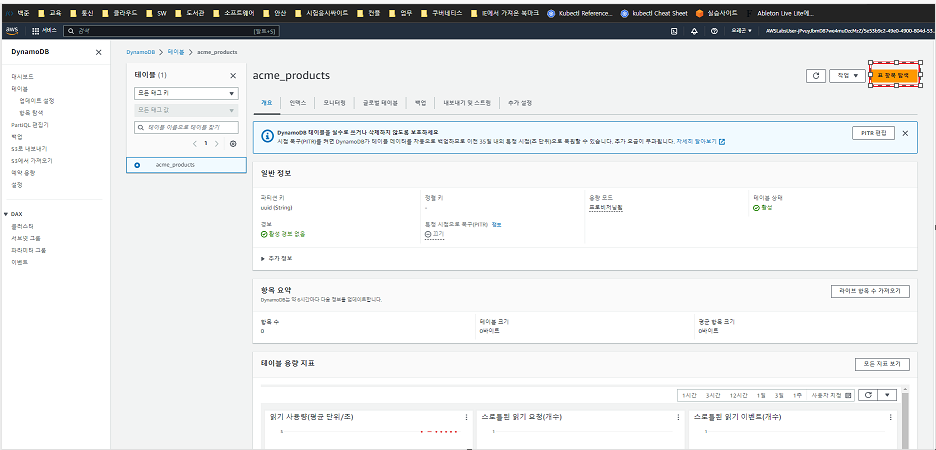Open Kubectl Reference bookmark
Image resolution: width=936 pixels, height=450 pixels.
point(580,13)
